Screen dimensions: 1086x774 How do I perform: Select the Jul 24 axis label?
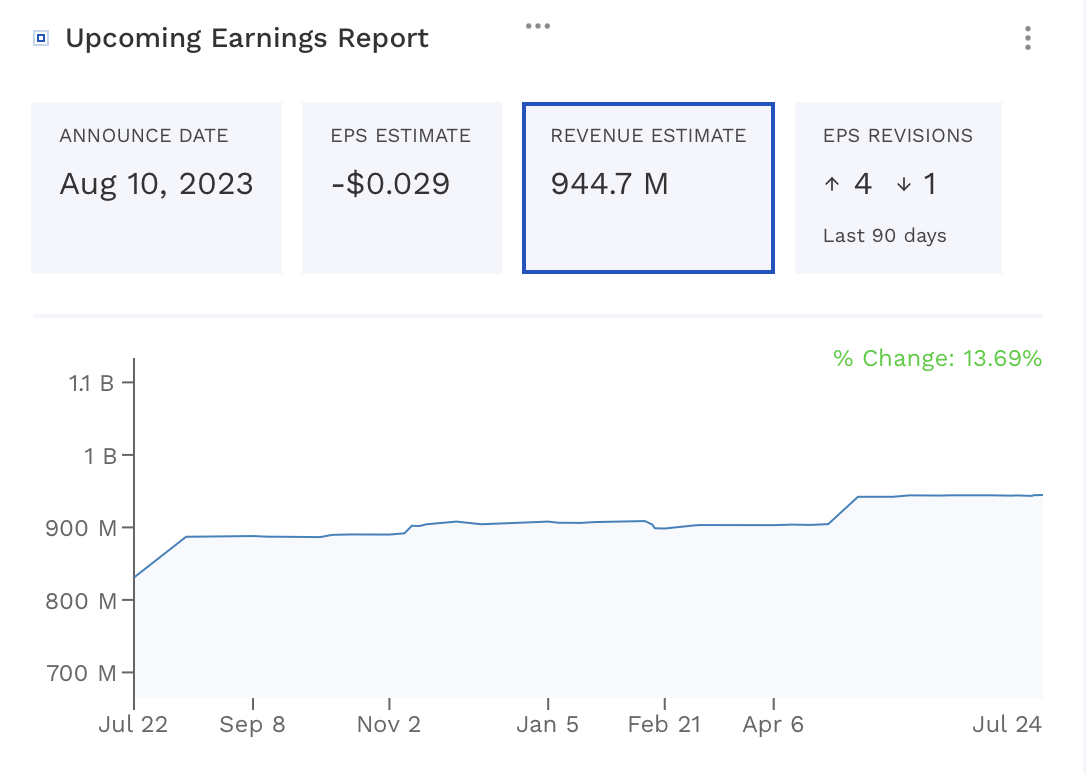click(x=1007, y=723)
